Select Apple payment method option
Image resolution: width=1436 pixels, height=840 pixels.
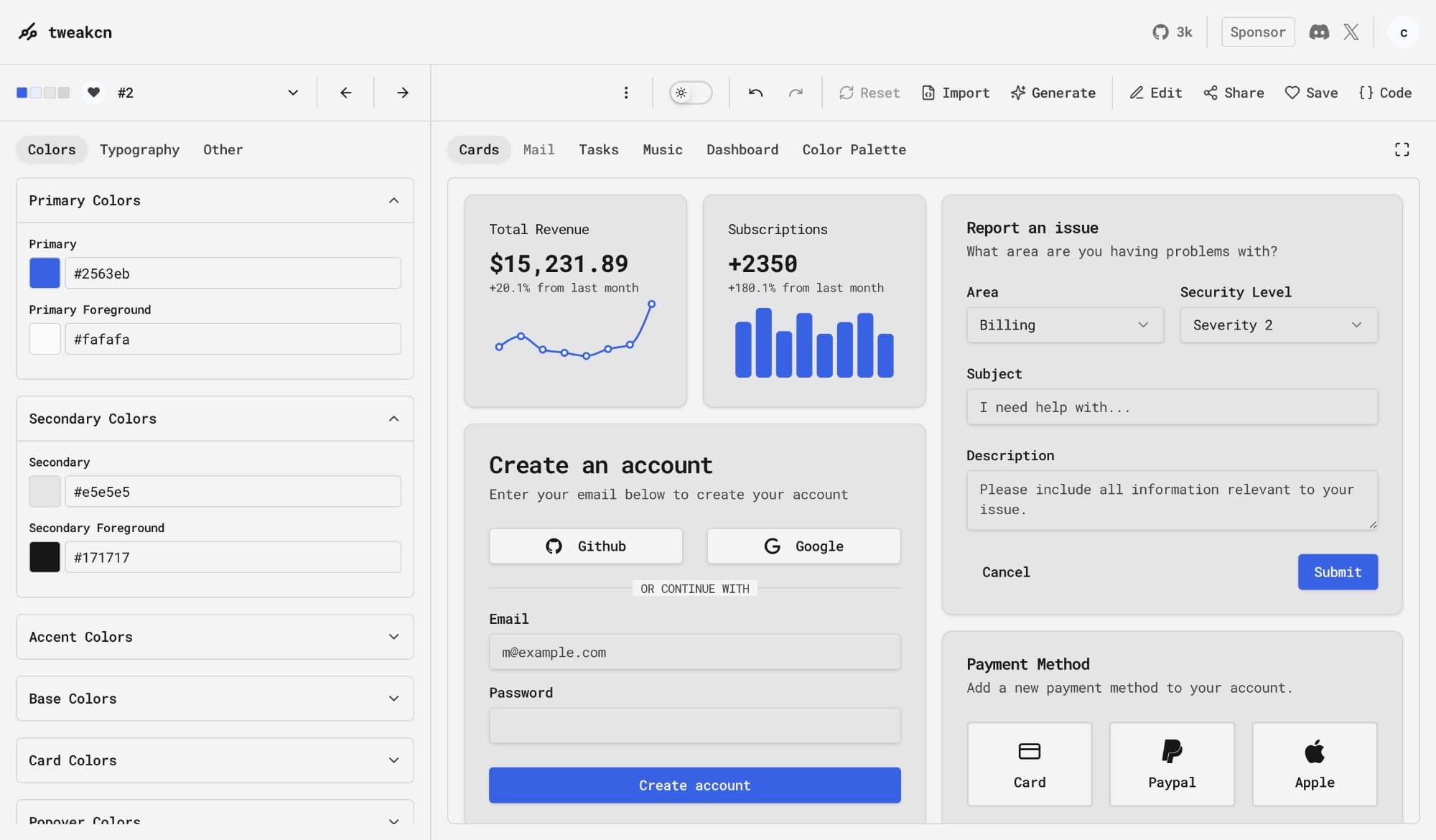(1314, 764)
